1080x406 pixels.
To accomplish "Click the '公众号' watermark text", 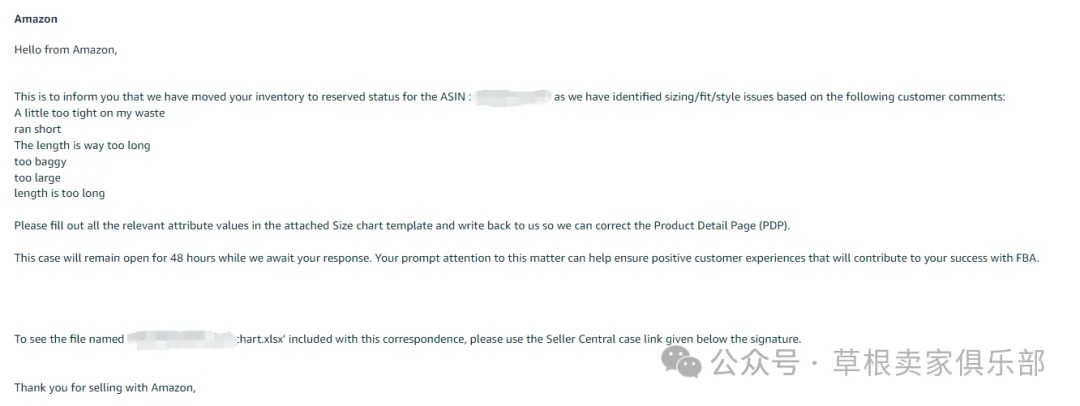I will click(x=756, y=362).
